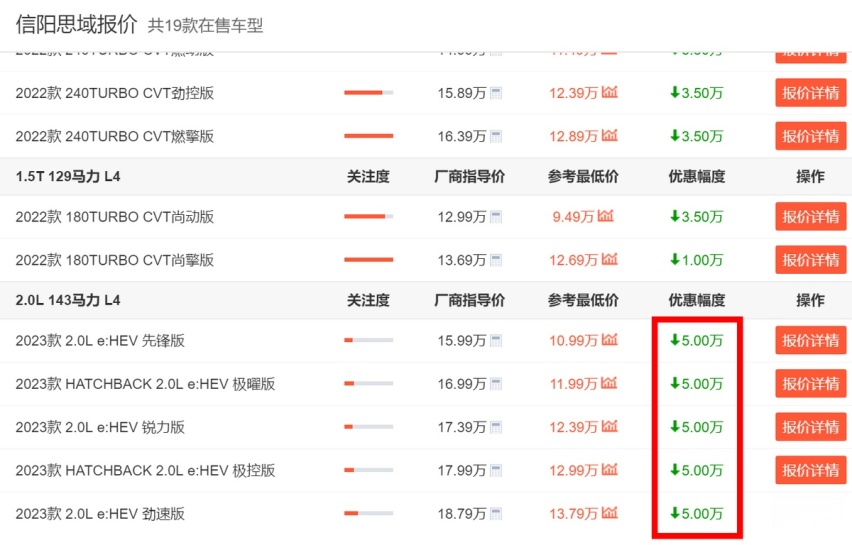Click 优惠幅度 header in 2.0L section
Screen dimensions: 852x545
pos(697,300)
